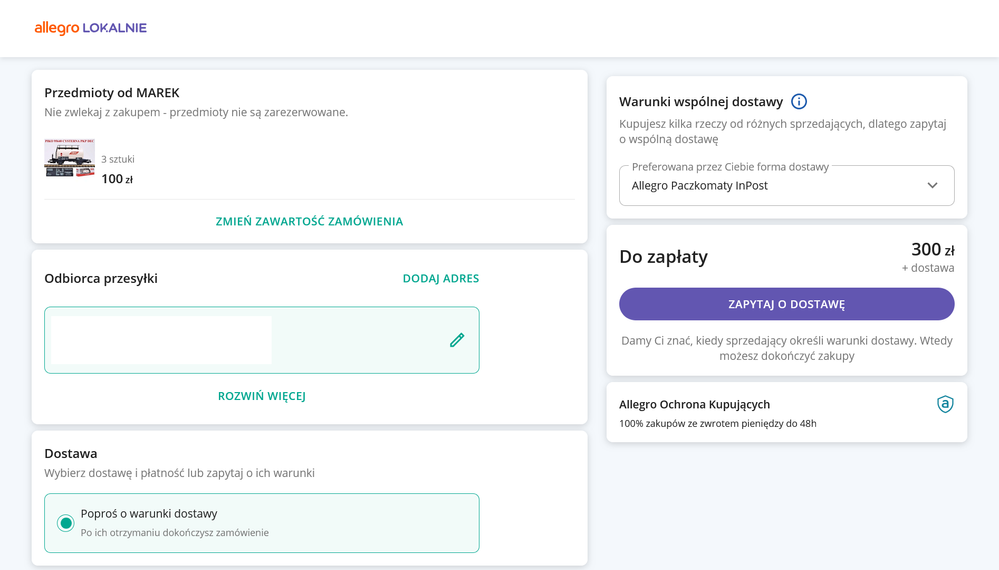The width and height of the screenshot is (999, 570).
Task: Open the tank wagon product thumbnail
Action: click(x=69, y=158)
